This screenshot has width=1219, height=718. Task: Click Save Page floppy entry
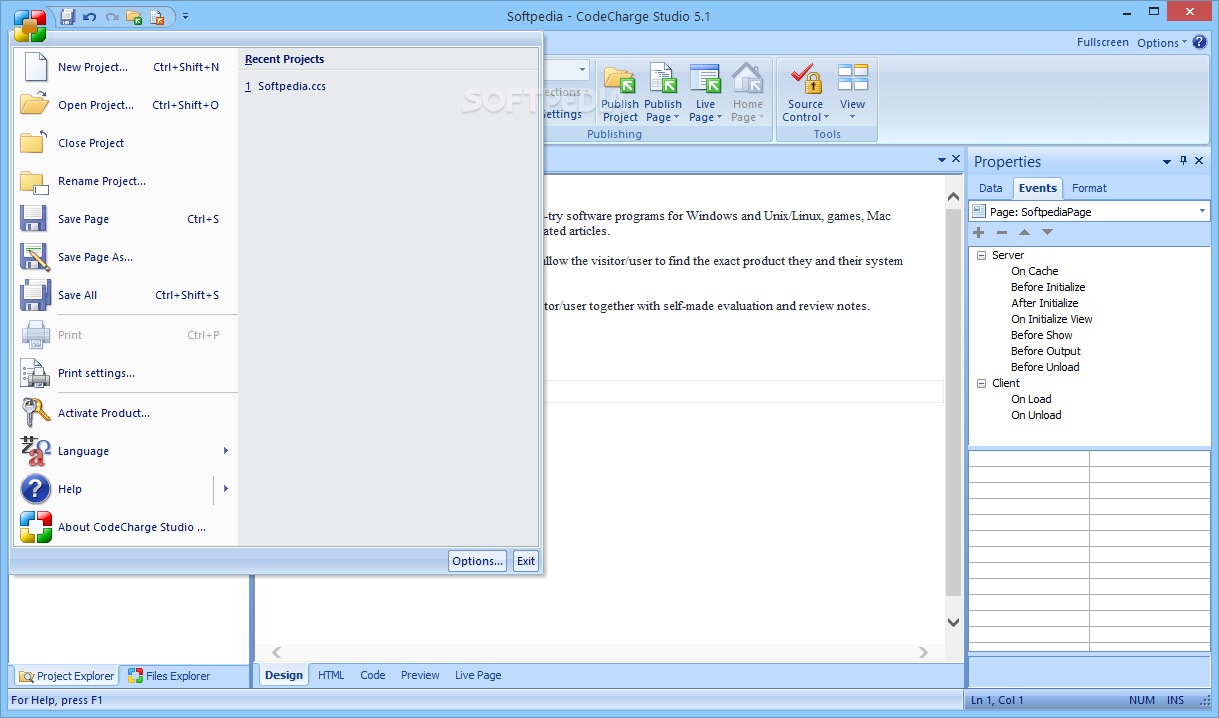pos(126,219)
